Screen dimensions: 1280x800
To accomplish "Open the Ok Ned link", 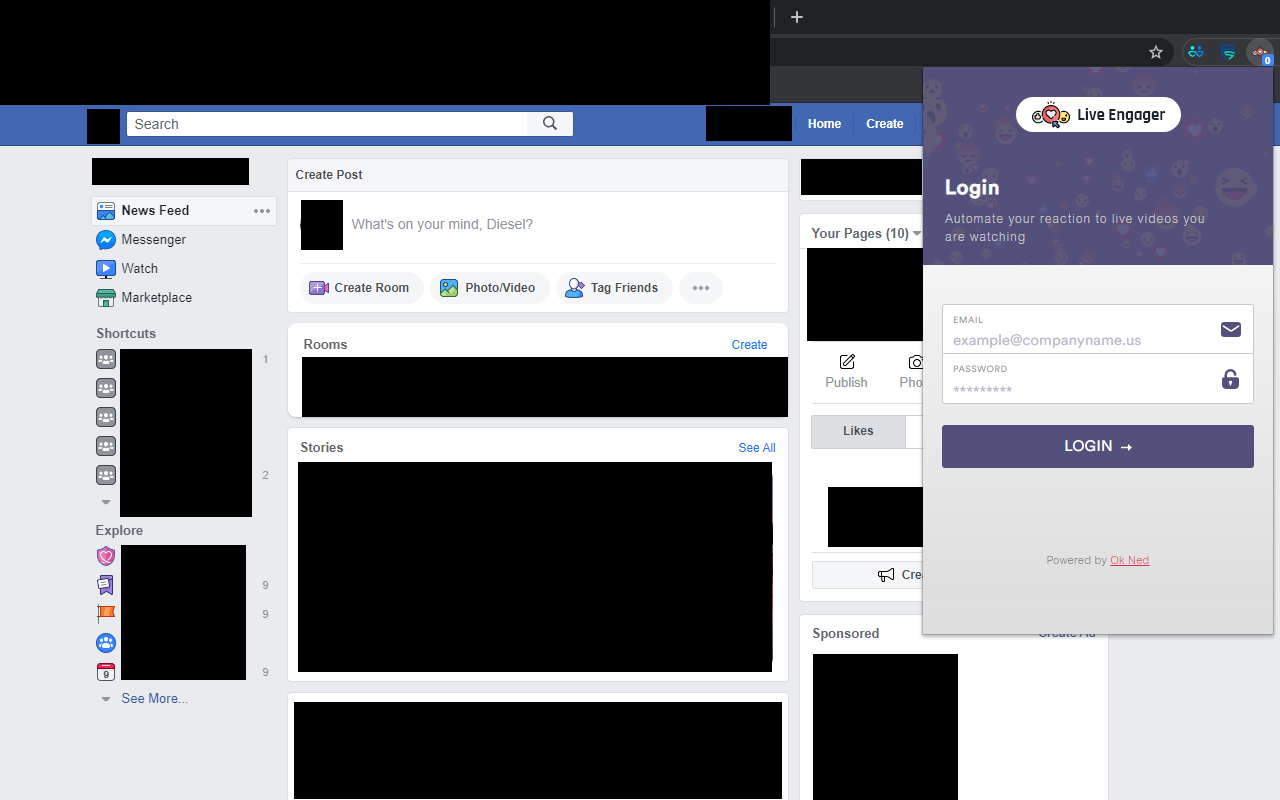I will click(1130, 560).
